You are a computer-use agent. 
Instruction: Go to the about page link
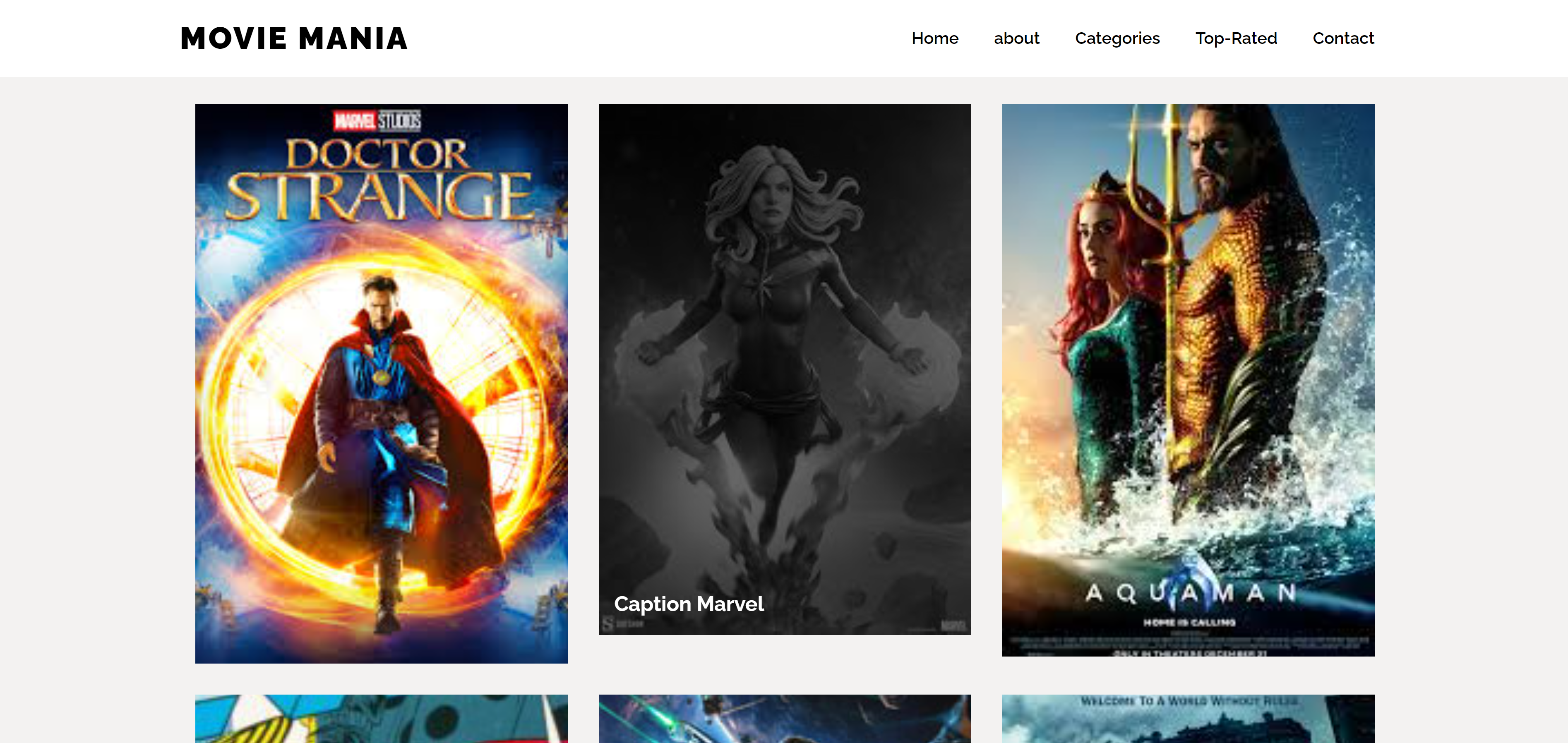[x=1016, y=38]
